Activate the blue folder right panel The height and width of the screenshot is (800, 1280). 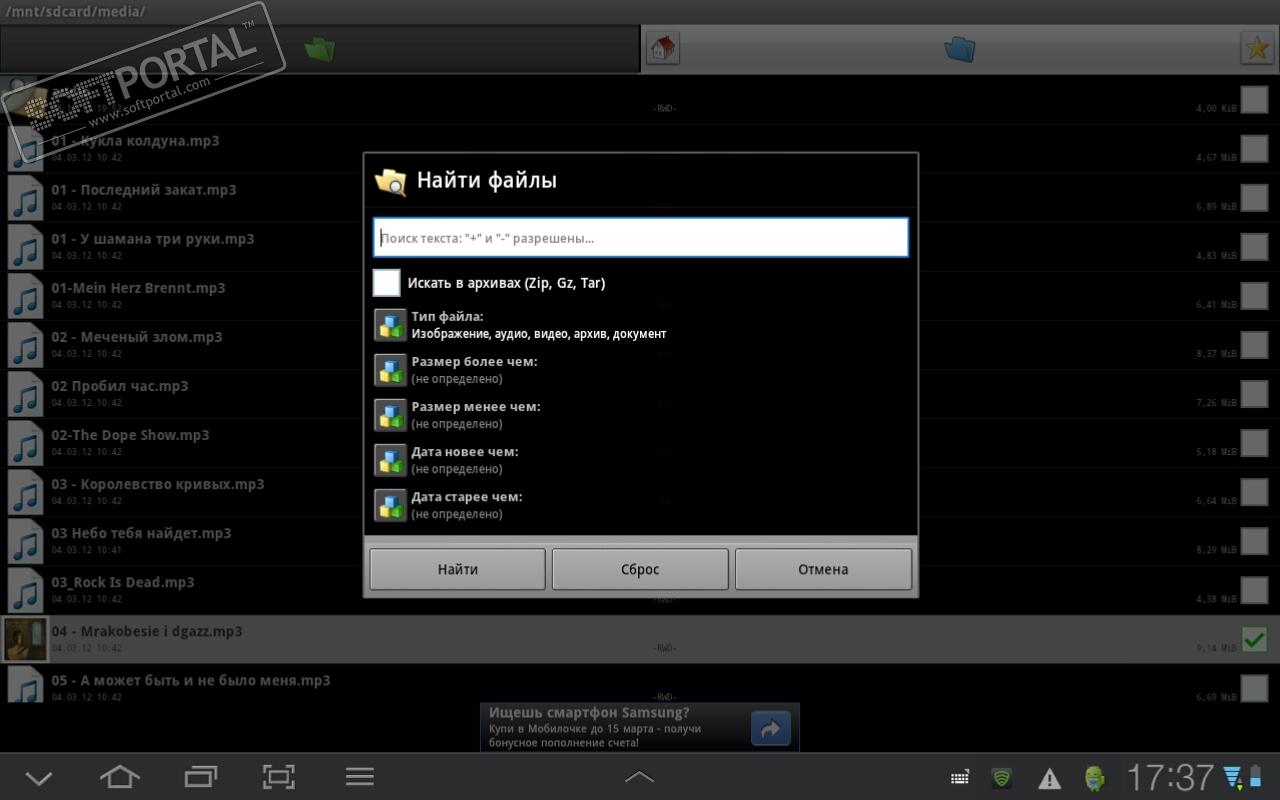pyautogui.click(x=959, y=48)
